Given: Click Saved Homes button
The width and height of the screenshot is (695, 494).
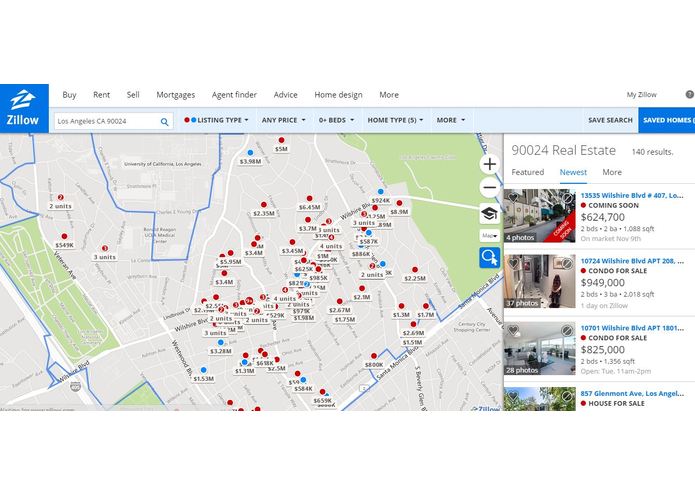Looking at the screenshot, I should [667, 120].
